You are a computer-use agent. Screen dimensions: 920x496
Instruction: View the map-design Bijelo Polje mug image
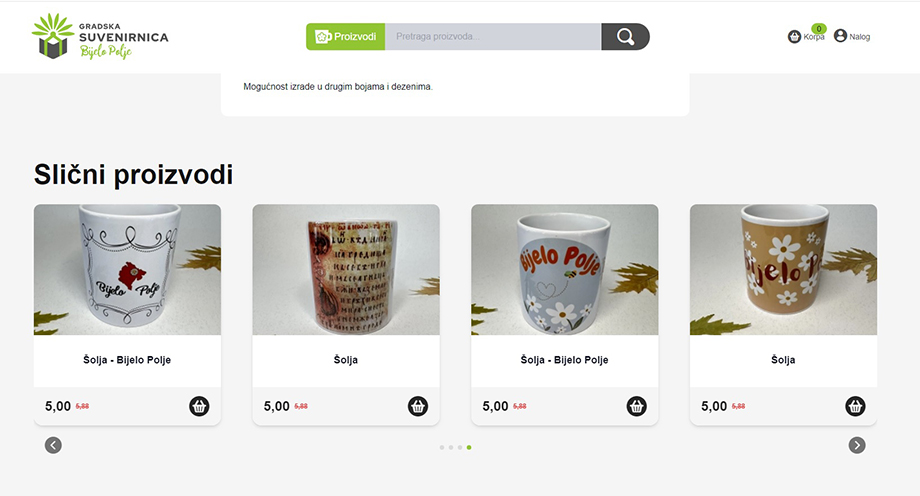pos(127,269)
